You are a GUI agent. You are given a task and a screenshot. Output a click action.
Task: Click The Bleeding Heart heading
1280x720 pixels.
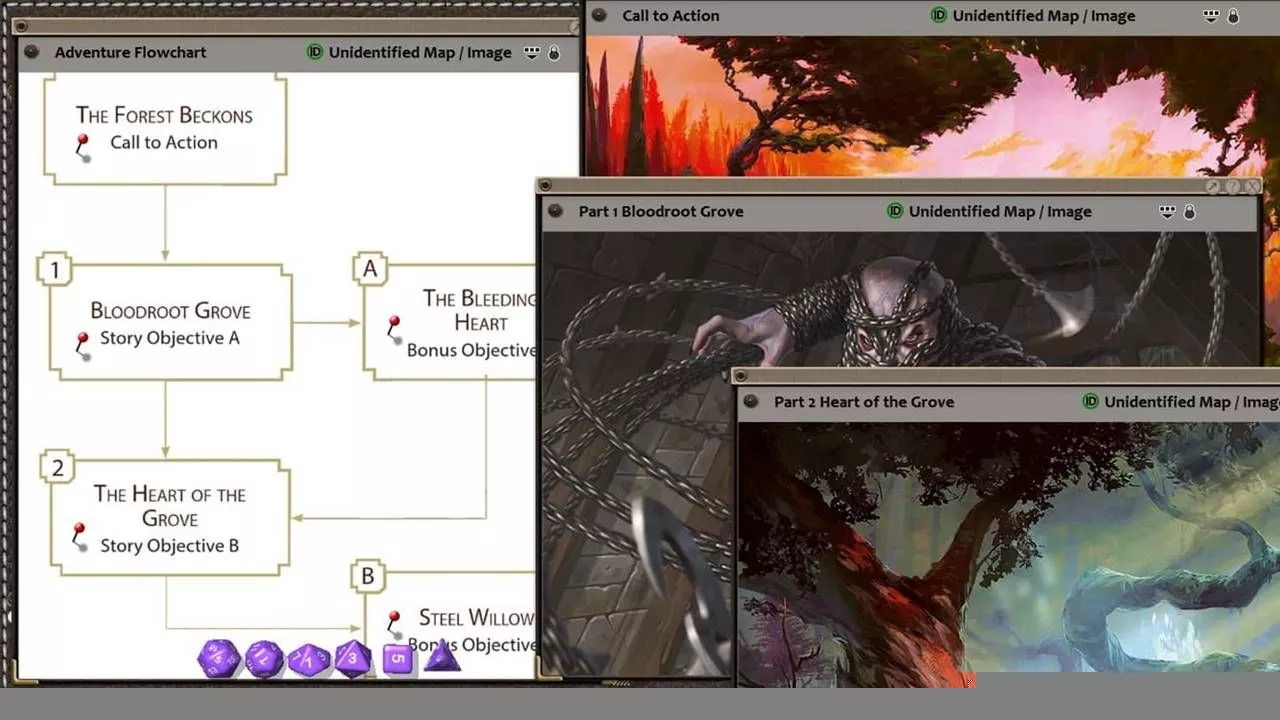(479, 310)
